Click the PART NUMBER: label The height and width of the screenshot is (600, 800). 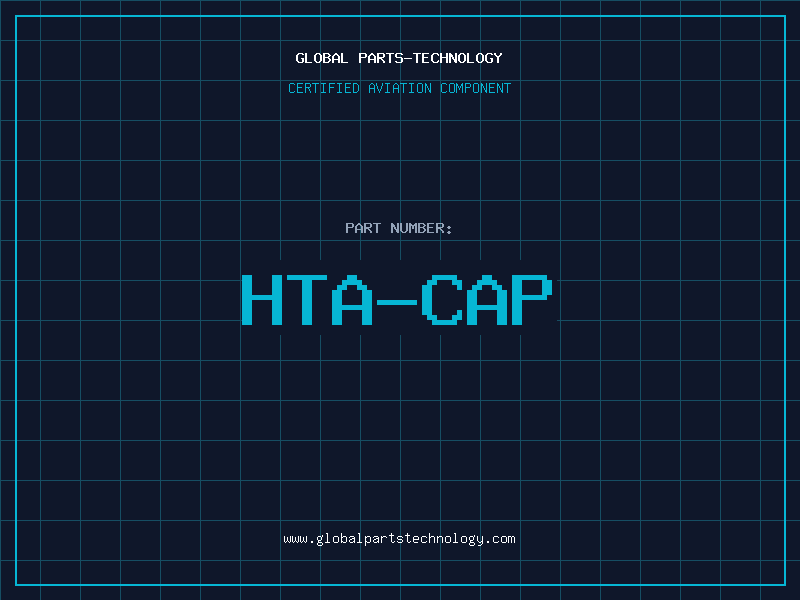(x=399, y=228)
